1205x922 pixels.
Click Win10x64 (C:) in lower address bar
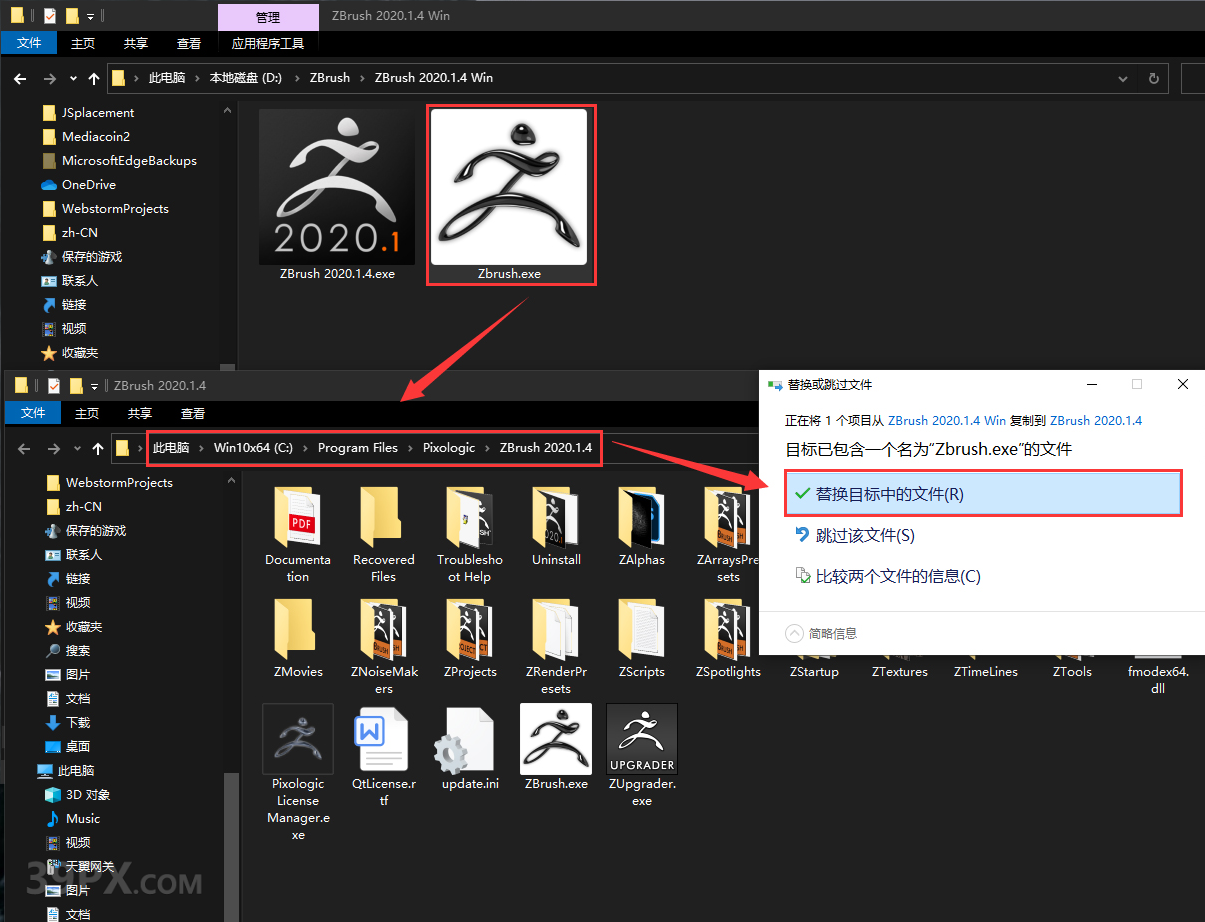pos(253,448)
